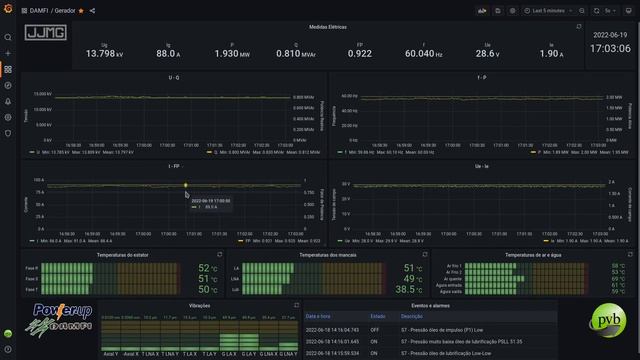
Task: Open Medidas Elétricas panel corner icon
Action: (x=579, y=27)
